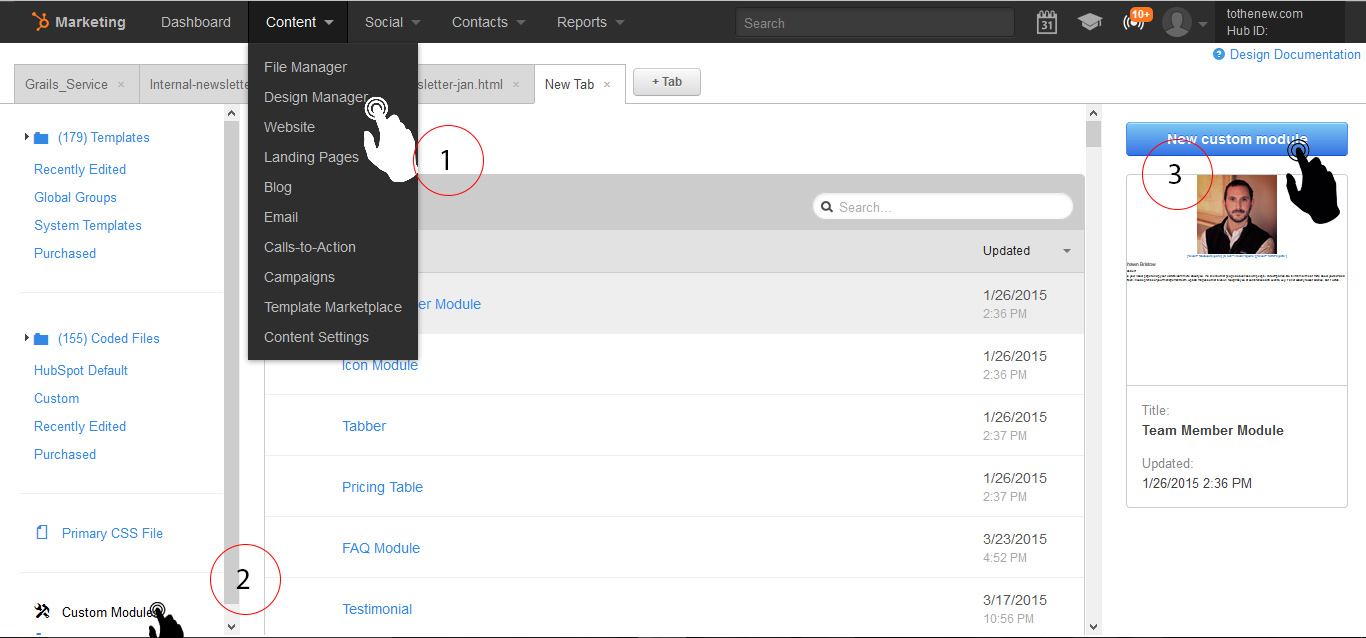Open the Social dropdown menu

(392, 22)
